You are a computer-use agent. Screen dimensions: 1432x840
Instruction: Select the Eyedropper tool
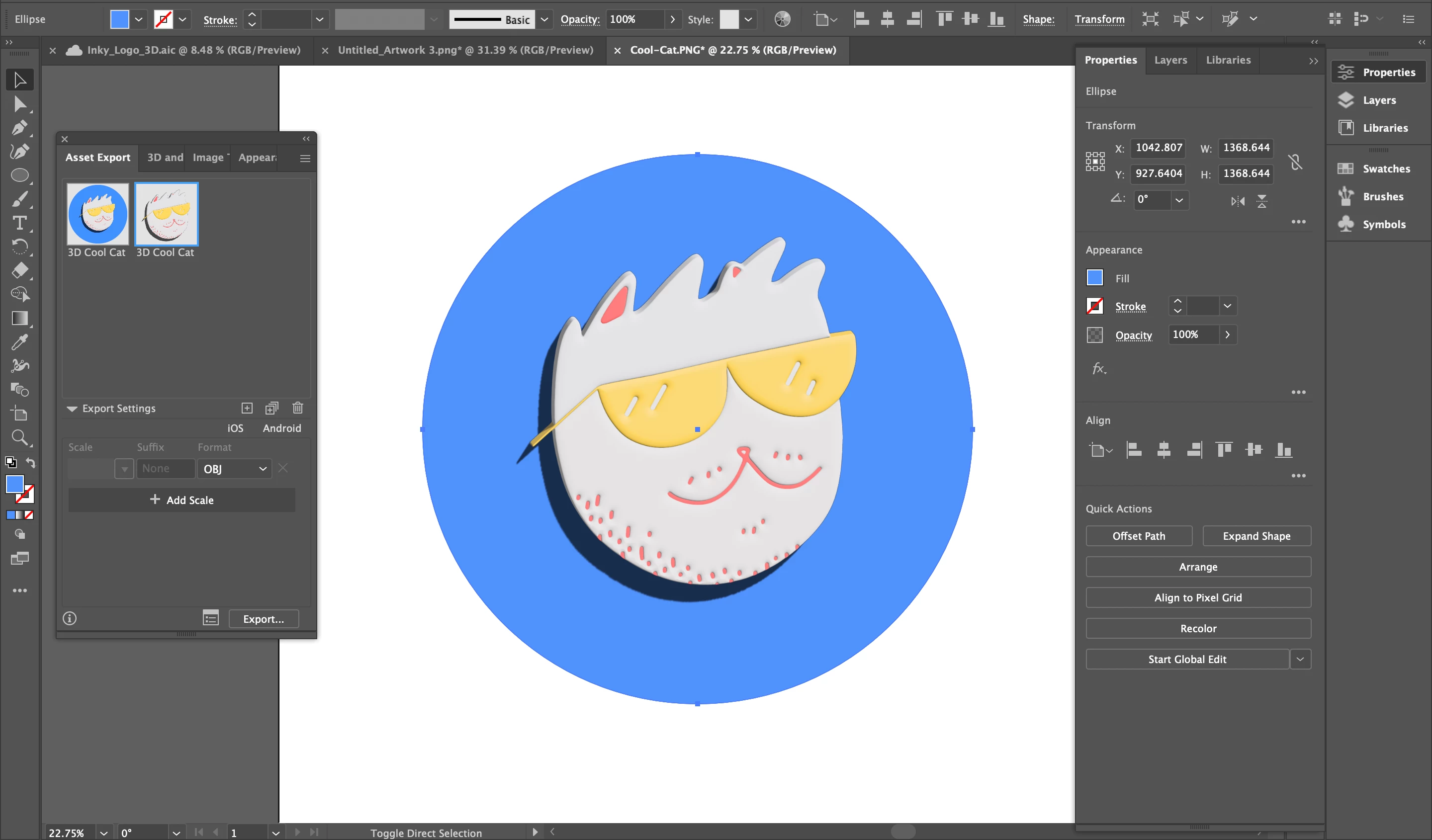[x=19, y=342]
